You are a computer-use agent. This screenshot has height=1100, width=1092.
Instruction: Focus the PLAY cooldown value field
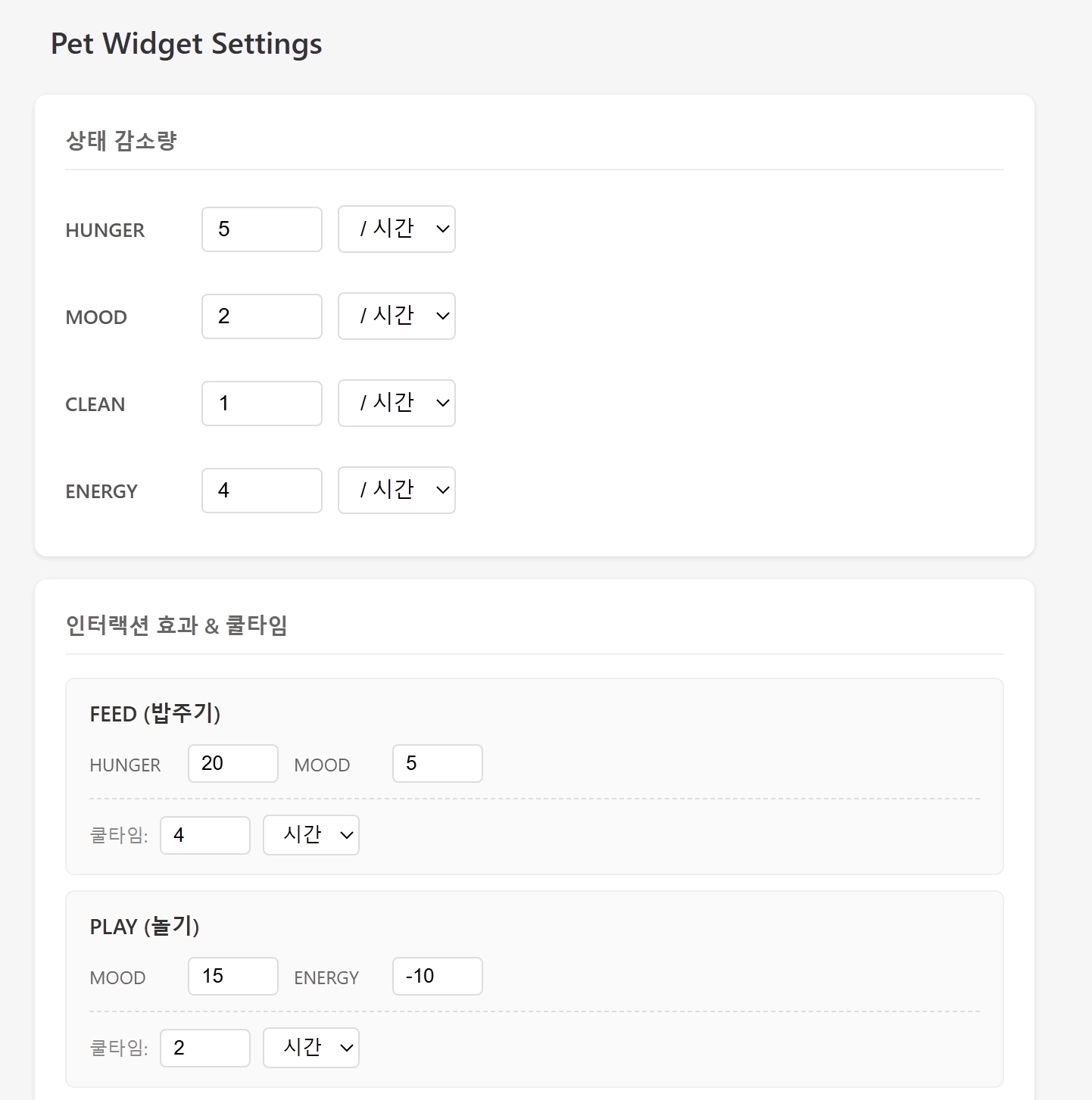pos(204,1048)
